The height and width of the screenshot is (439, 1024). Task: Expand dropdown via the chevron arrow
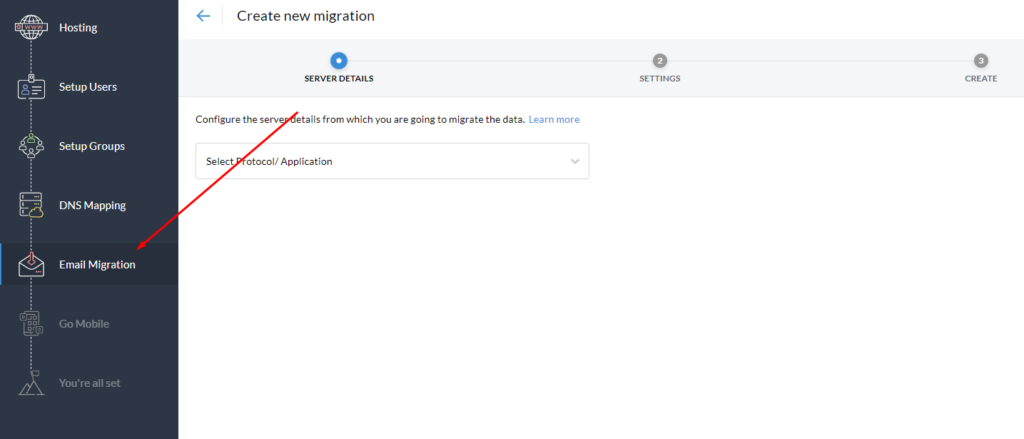[575, 161]
